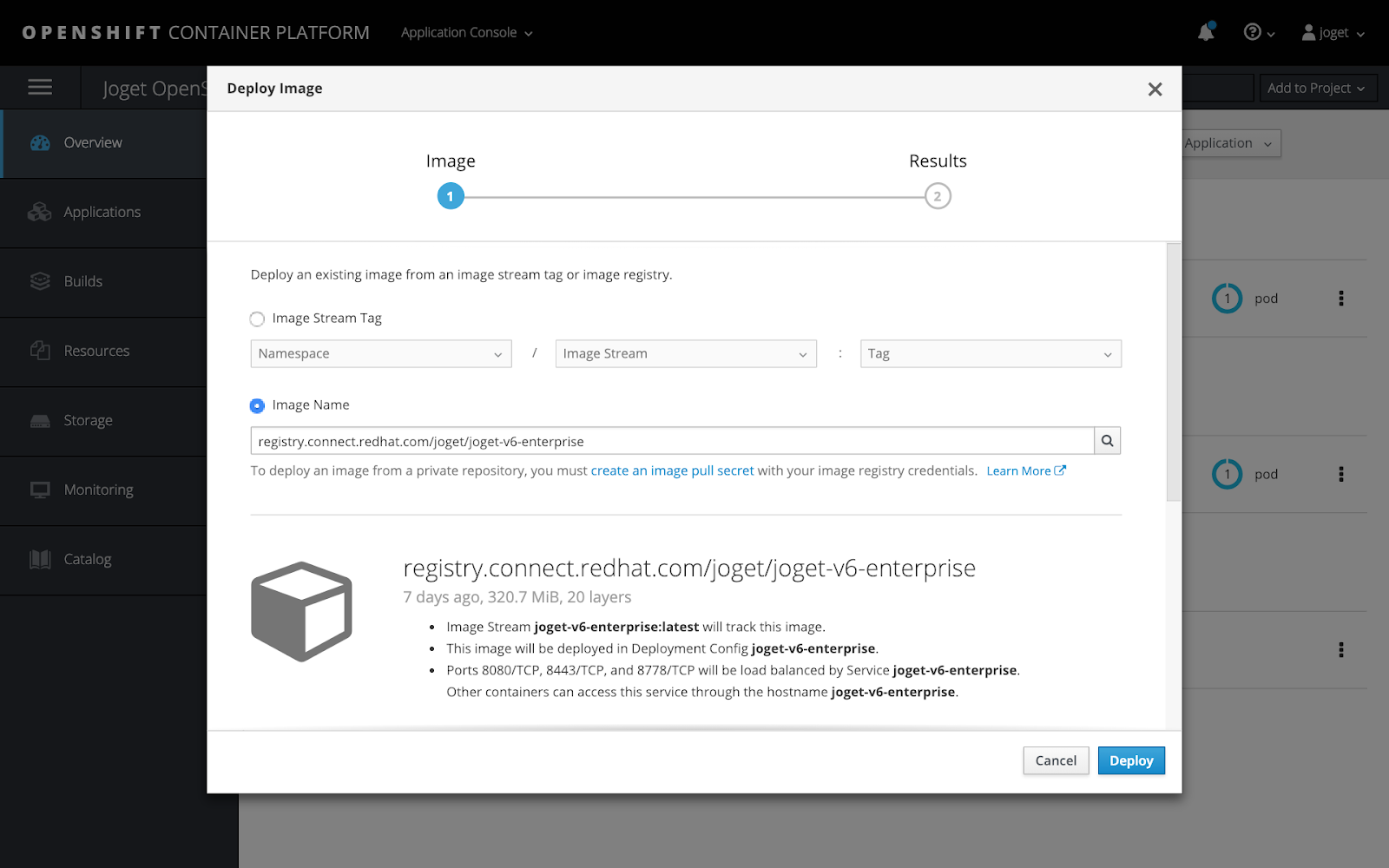1389x868 pixels.
Task: Select the Image Name radio option
Action: (x=257, y=405)
